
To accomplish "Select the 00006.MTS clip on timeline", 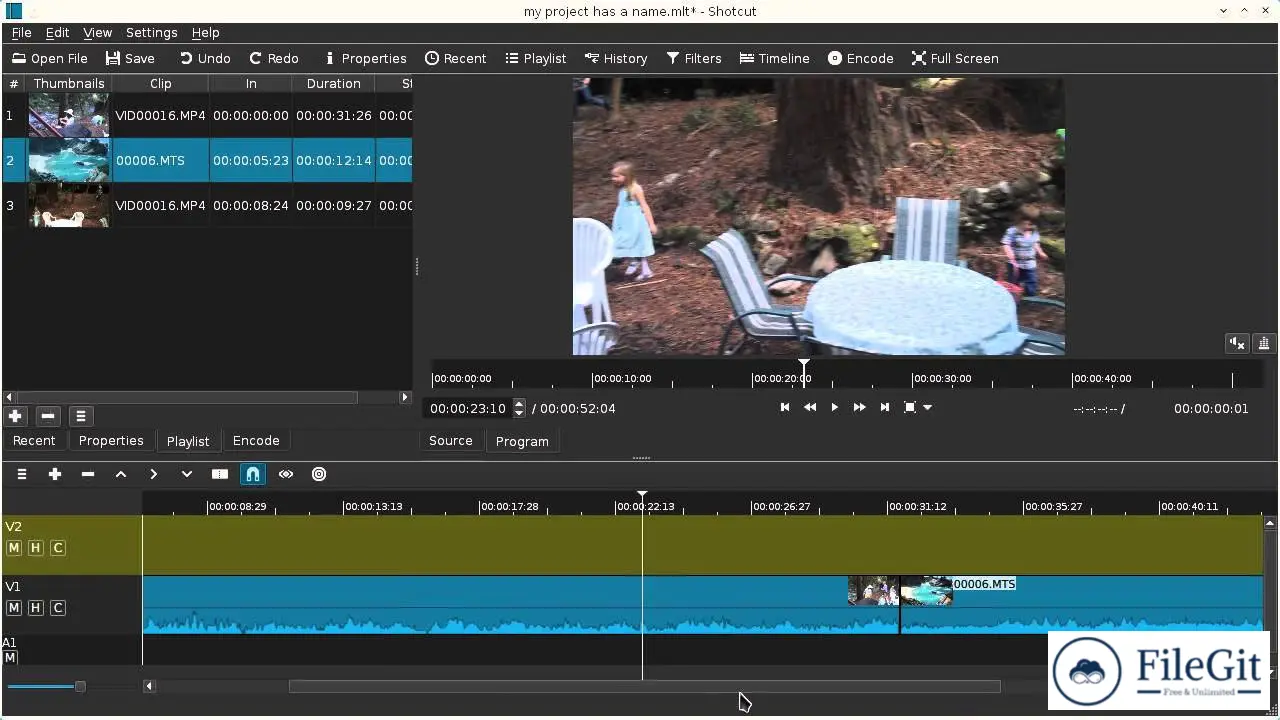I will pyautogui.click(x=1081, y=604).
